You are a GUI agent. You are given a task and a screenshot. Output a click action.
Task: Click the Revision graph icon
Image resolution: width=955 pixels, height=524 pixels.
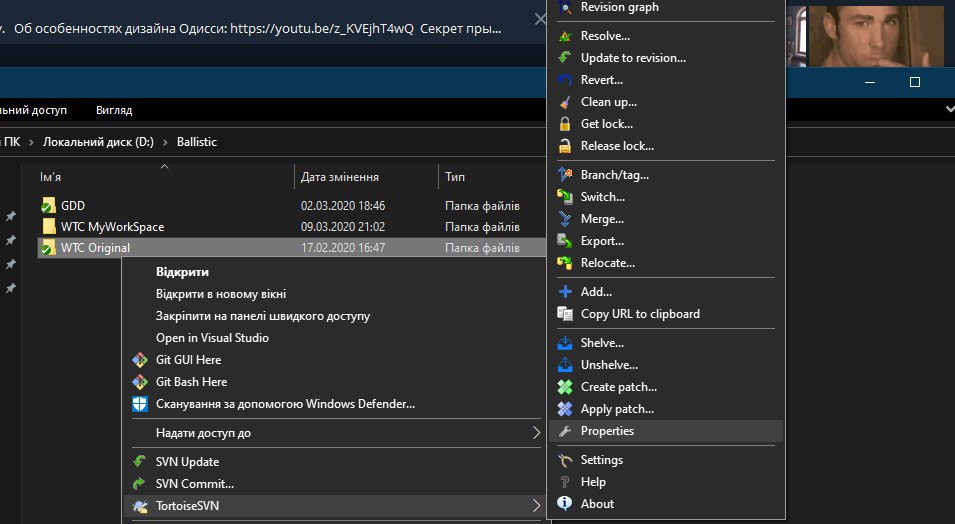(565, 7)
